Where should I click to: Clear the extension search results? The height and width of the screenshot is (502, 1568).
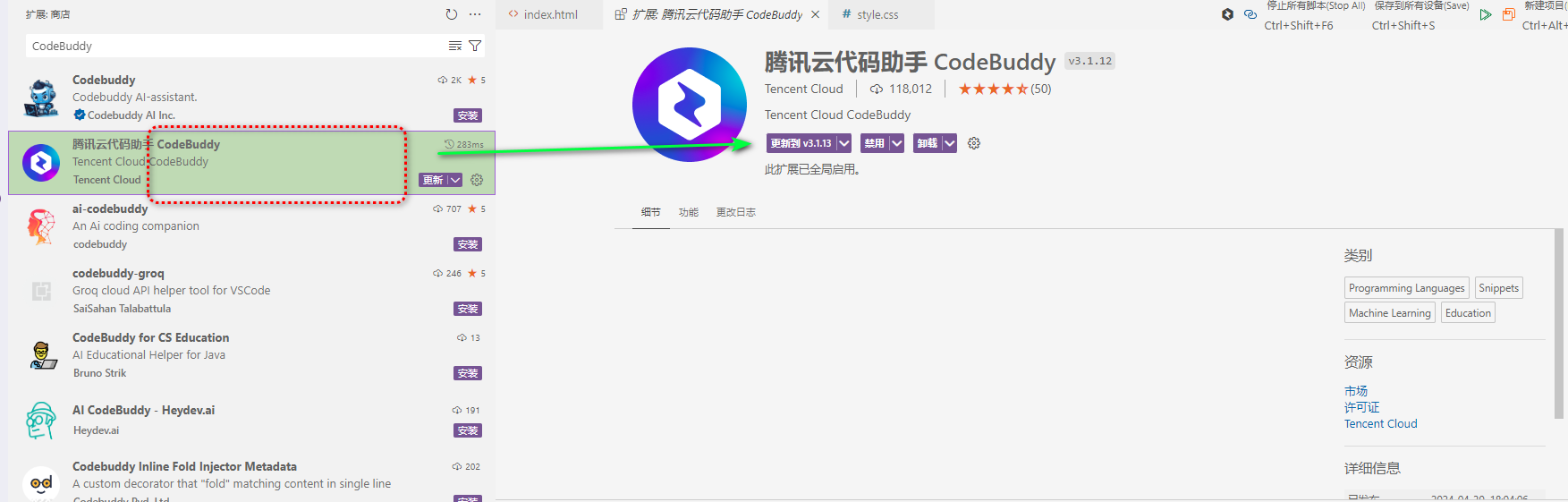coord(455,46)
